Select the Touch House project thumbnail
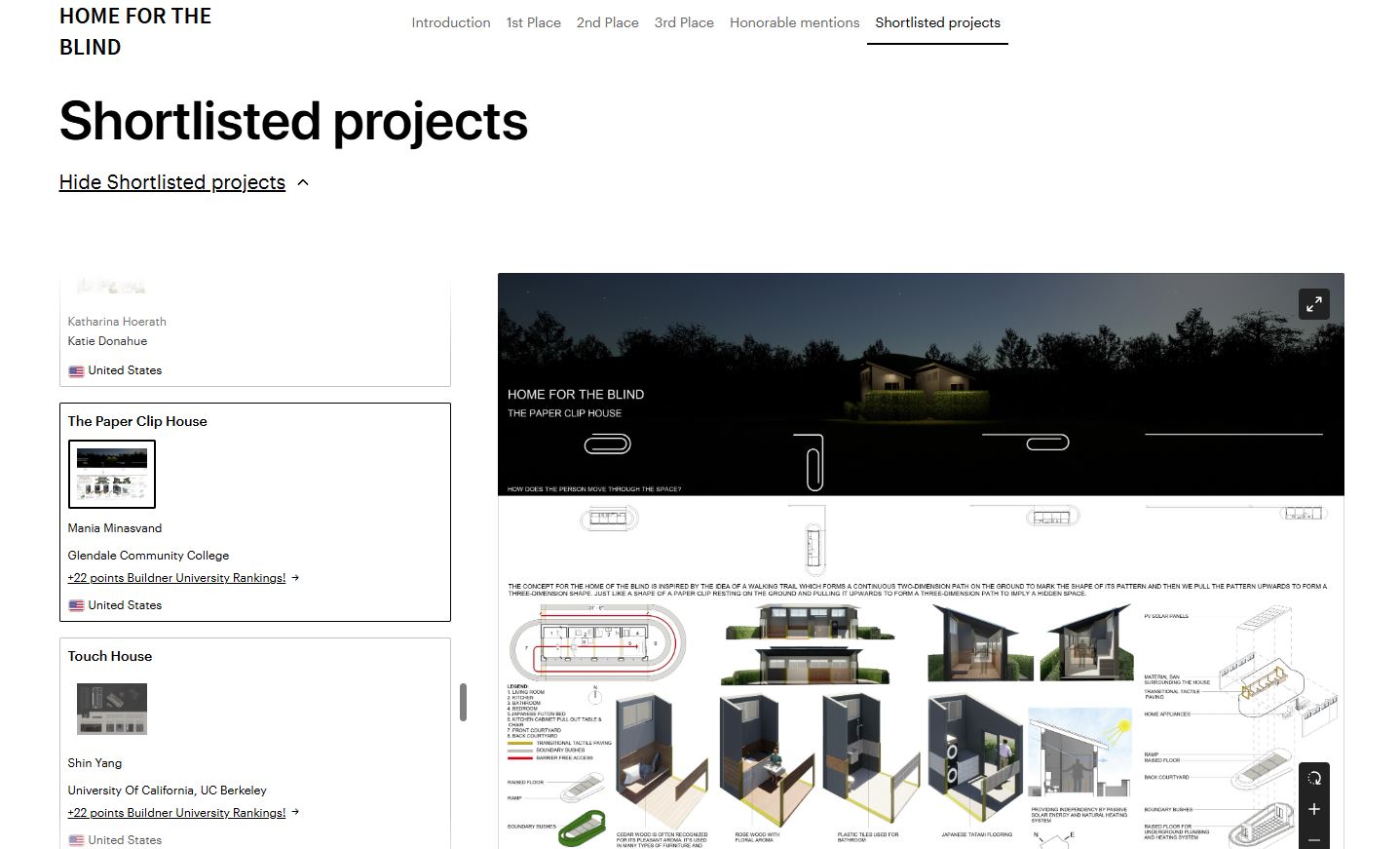 coord(112,710)
